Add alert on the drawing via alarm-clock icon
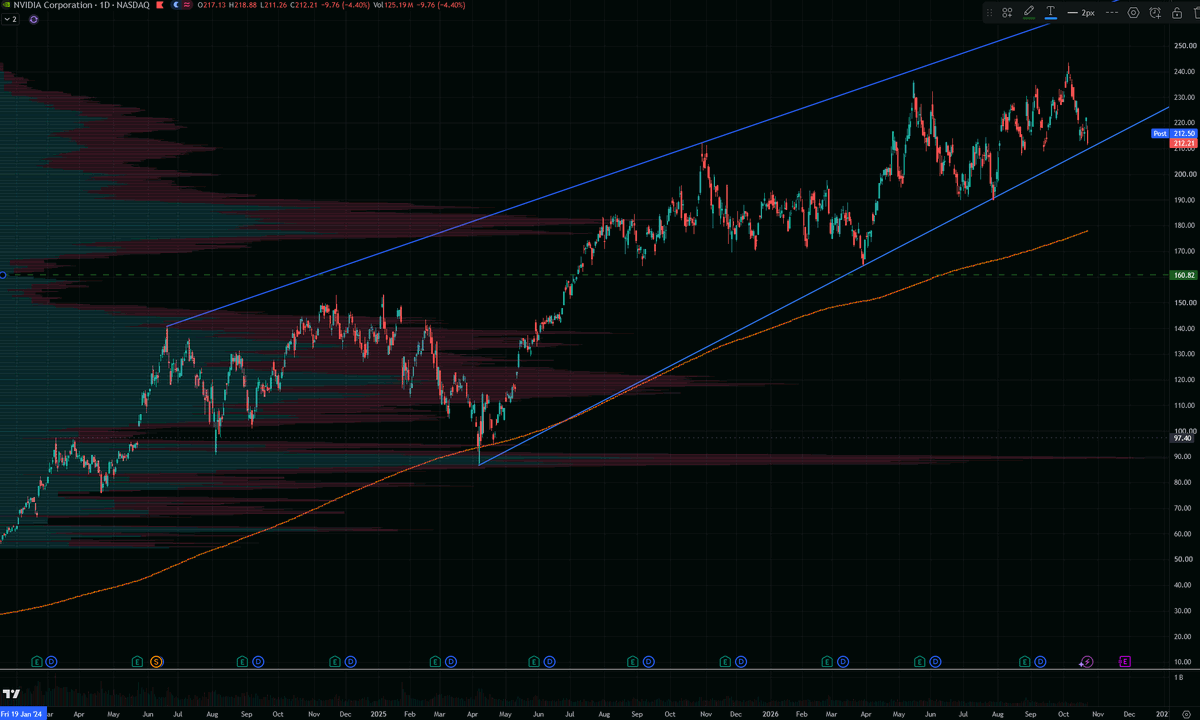The width and height of the screenshot is (1200, 720). 1155,13
